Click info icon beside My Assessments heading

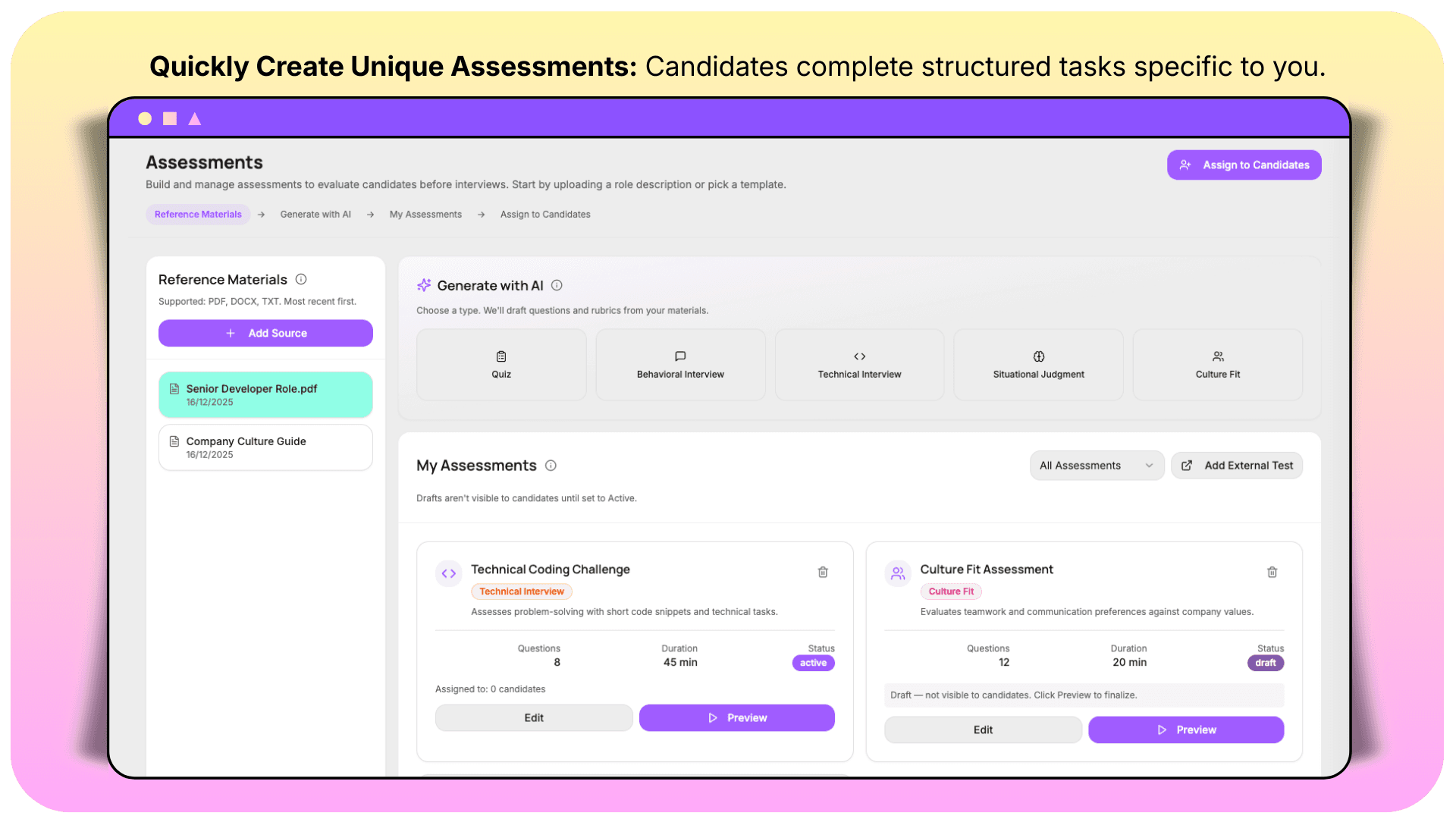[x=551, y=466]
